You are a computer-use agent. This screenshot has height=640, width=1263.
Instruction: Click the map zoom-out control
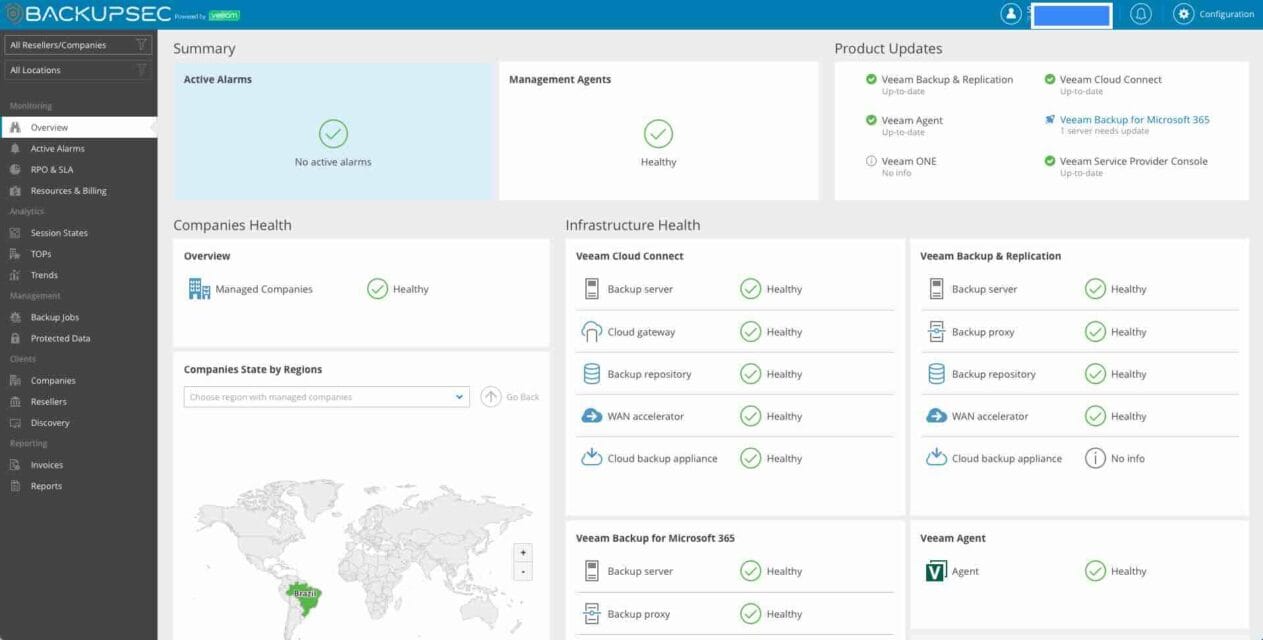(x=521, y=570)
